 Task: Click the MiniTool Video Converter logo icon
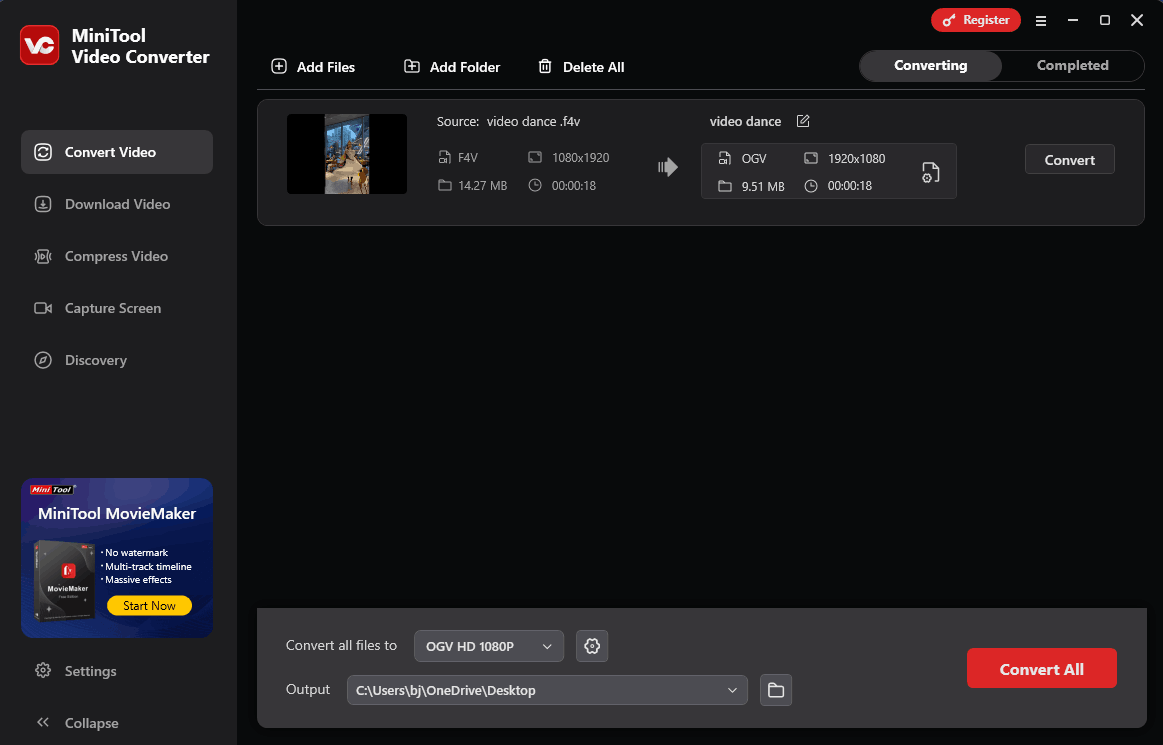coord(39,45)
